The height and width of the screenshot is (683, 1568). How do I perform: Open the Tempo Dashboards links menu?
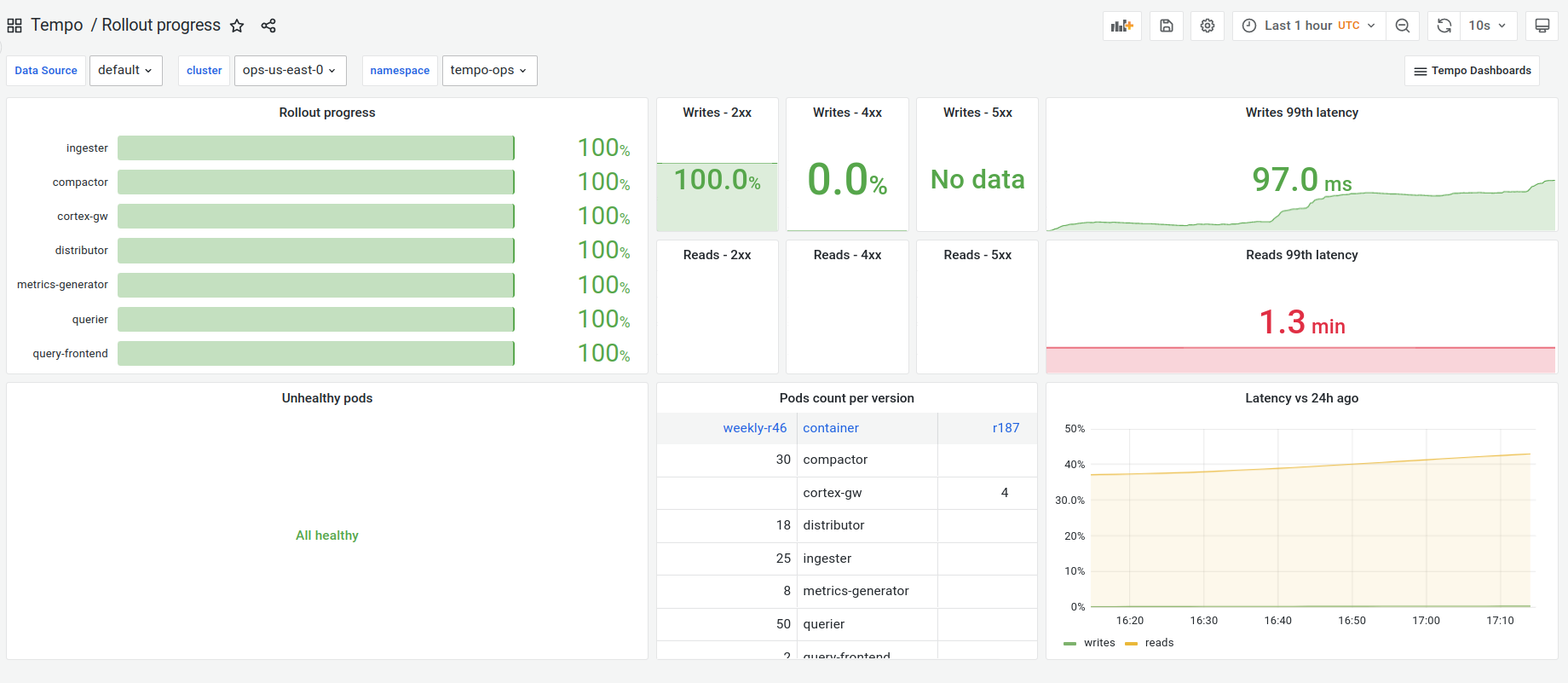tap(1472, 71)
